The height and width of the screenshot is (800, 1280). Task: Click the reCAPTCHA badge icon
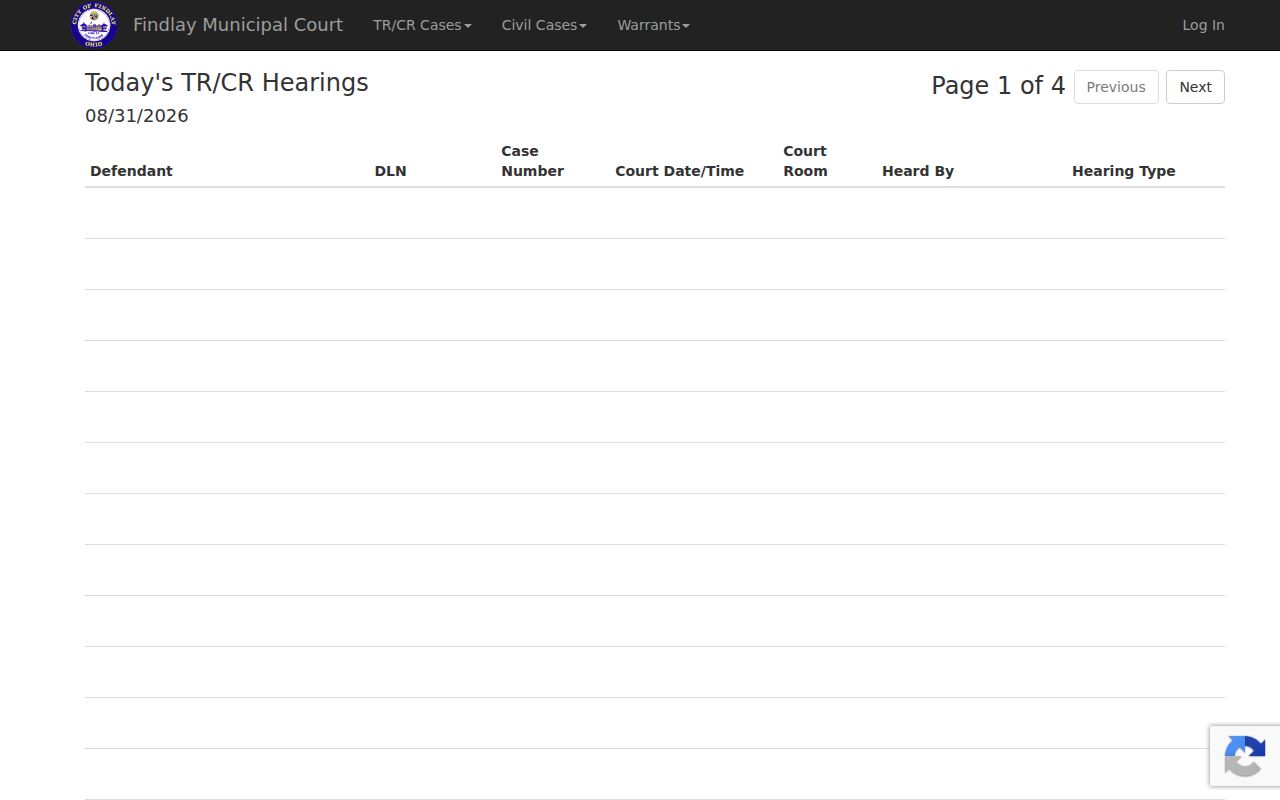[1244, 755]
